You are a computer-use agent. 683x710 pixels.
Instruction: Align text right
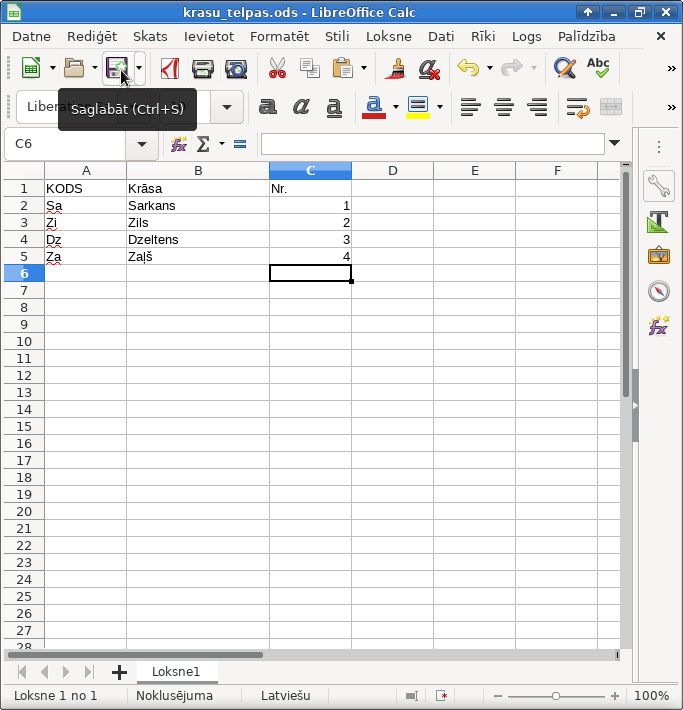pos(537,107)
